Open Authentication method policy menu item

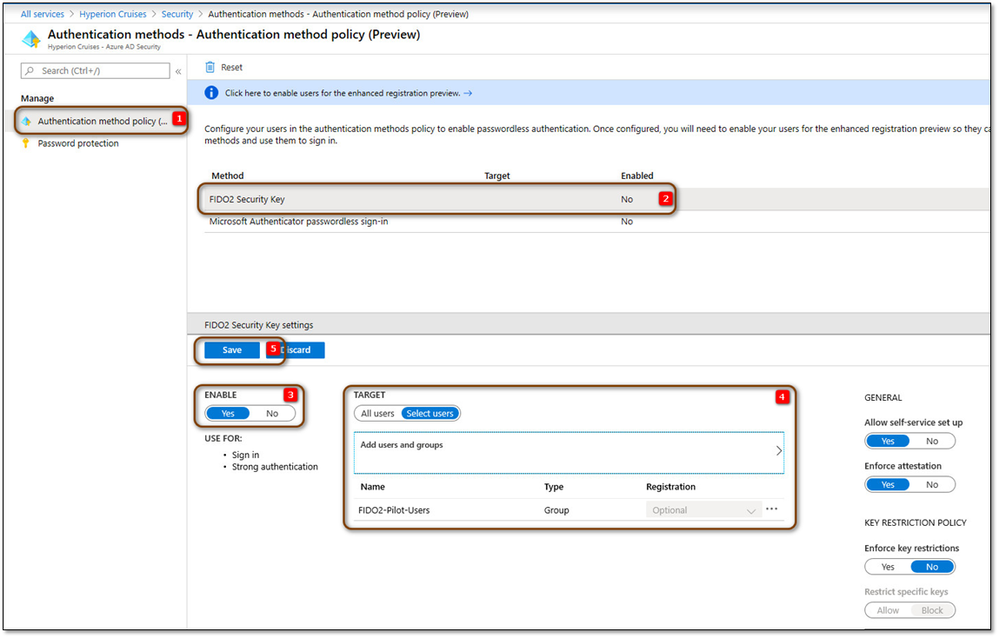[x=102, y=121]
